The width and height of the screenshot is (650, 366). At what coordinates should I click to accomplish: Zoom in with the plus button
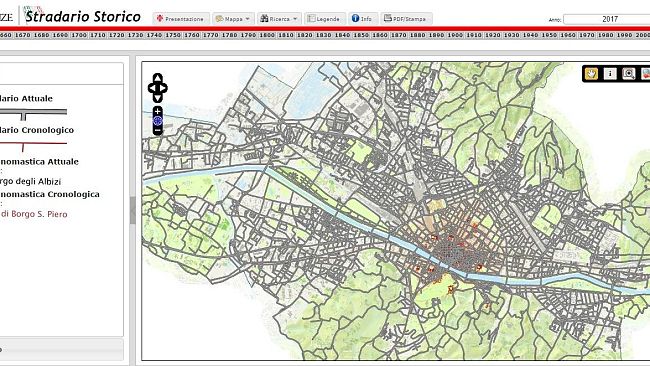point(158,111)
